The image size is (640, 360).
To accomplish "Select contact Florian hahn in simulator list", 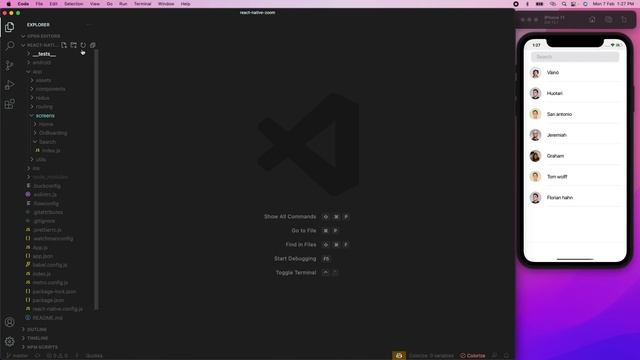I will click(x=575, y=197).
